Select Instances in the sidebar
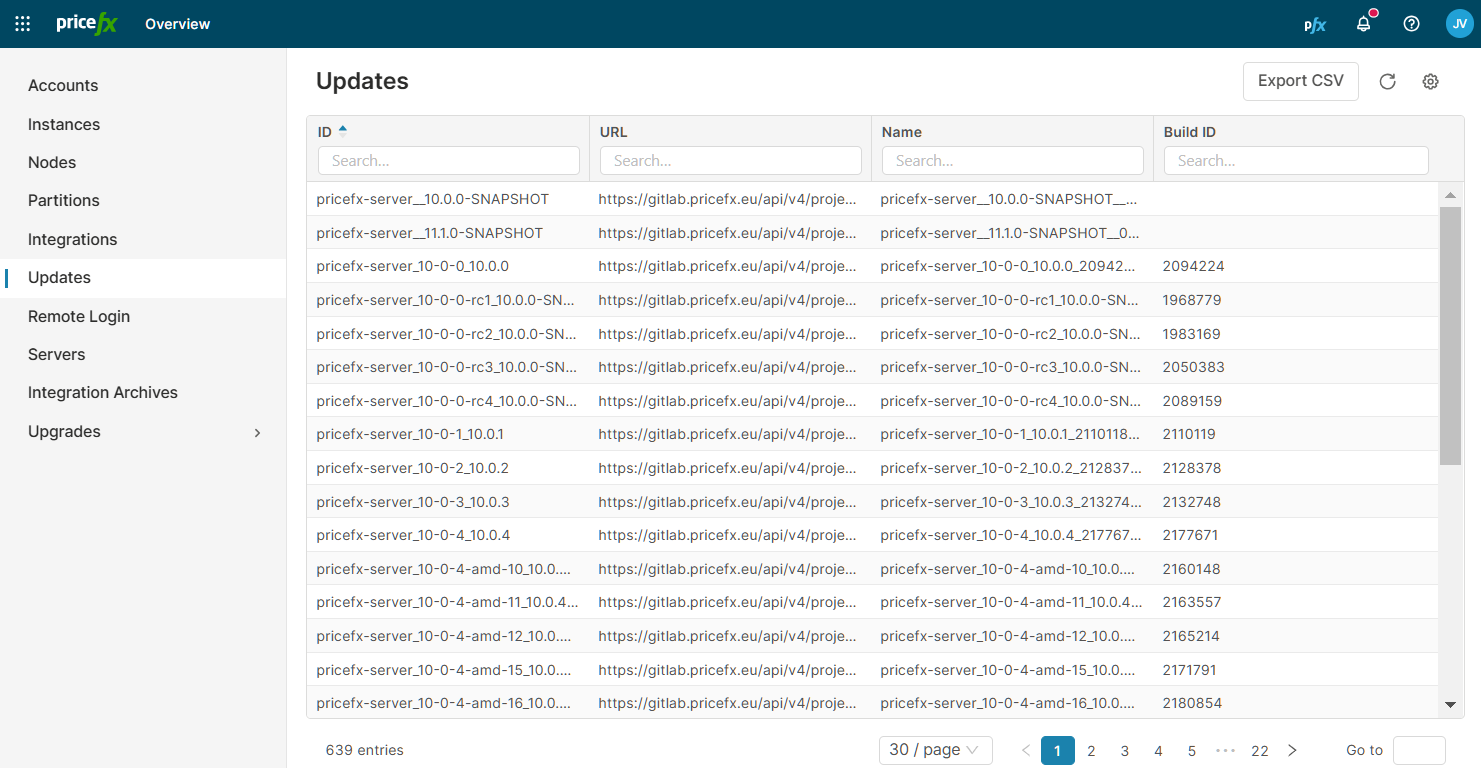The height and width of the screenshot is (768, 1481). (64, 124)
